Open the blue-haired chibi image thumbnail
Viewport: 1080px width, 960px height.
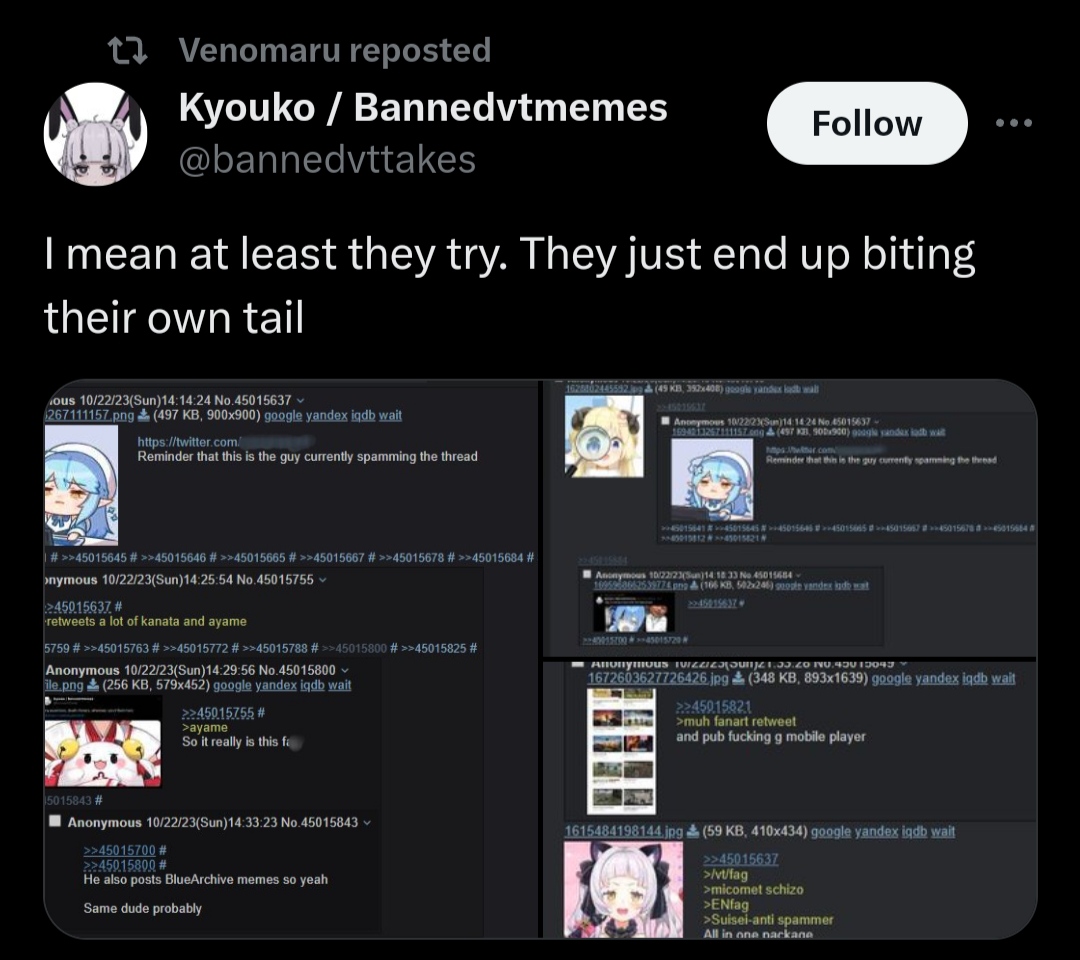coord(81,486)
